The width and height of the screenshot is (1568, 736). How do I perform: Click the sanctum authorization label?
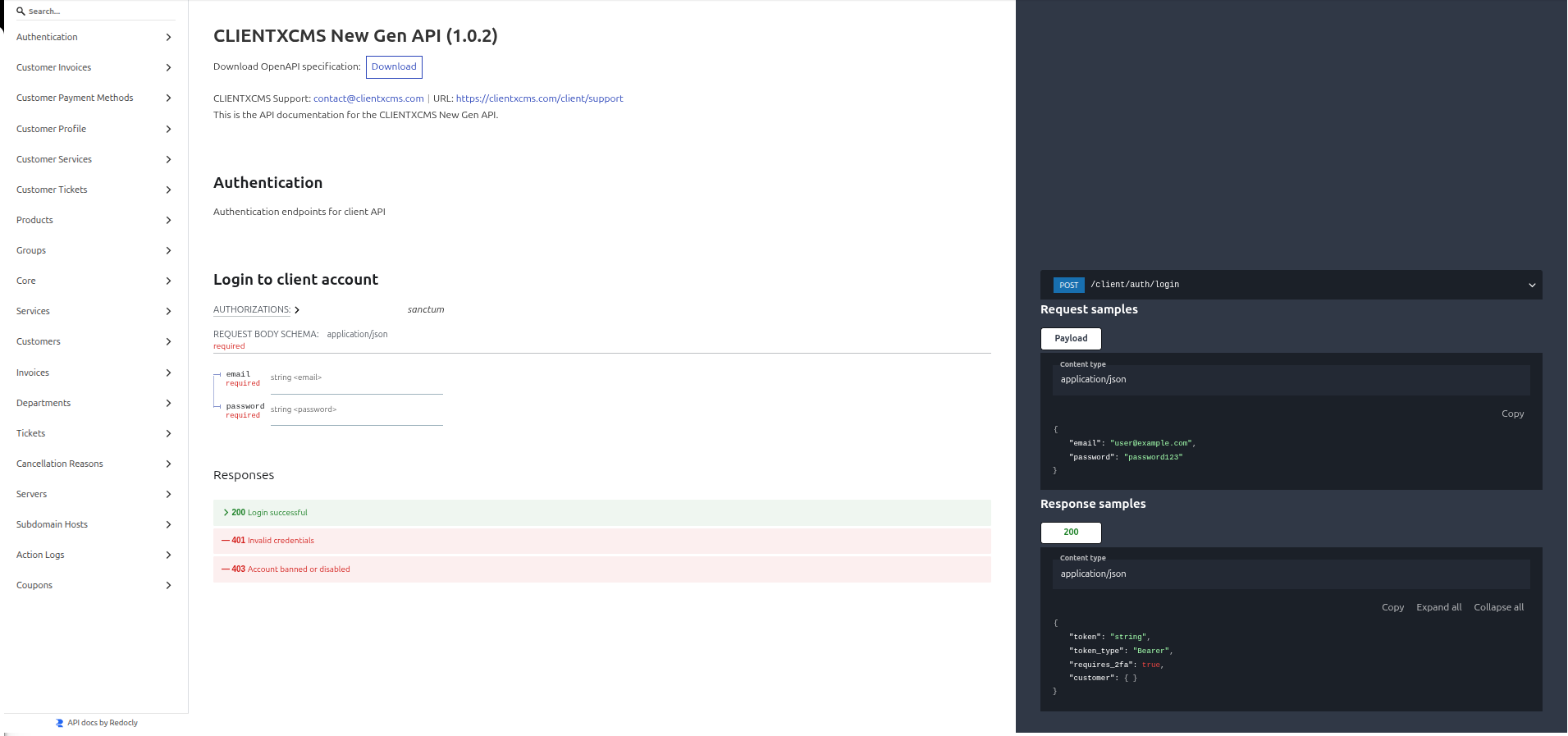(x=426, y=310)
